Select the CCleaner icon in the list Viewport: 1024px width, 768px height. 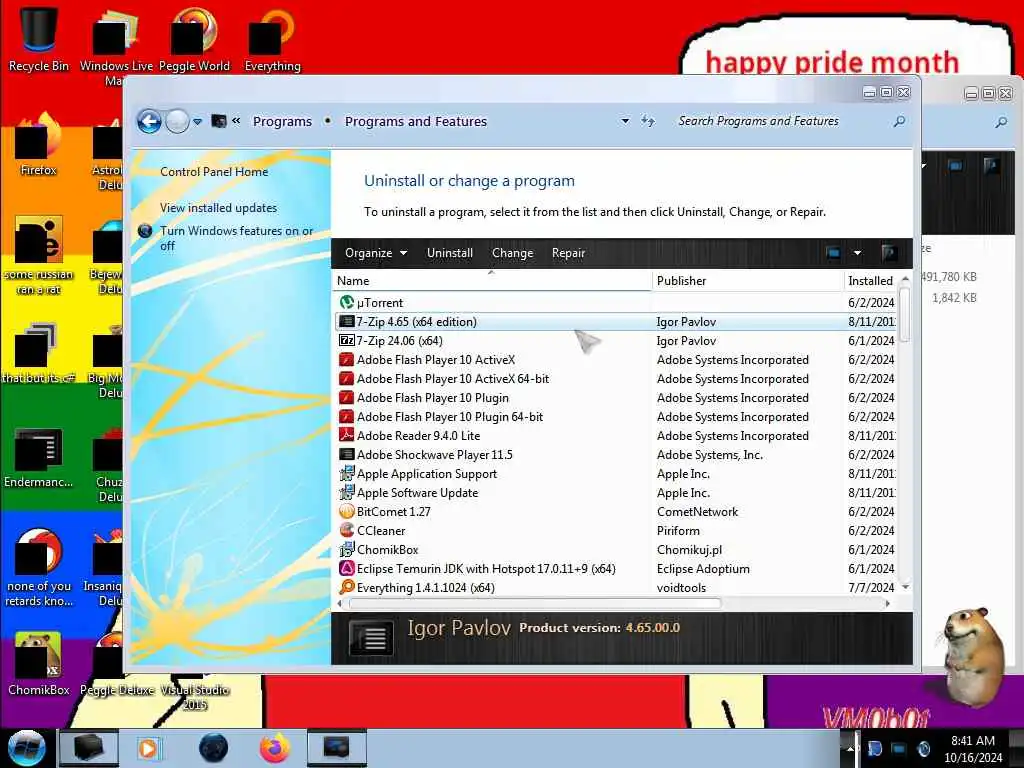pyautogui.click(x=346, y=530)
